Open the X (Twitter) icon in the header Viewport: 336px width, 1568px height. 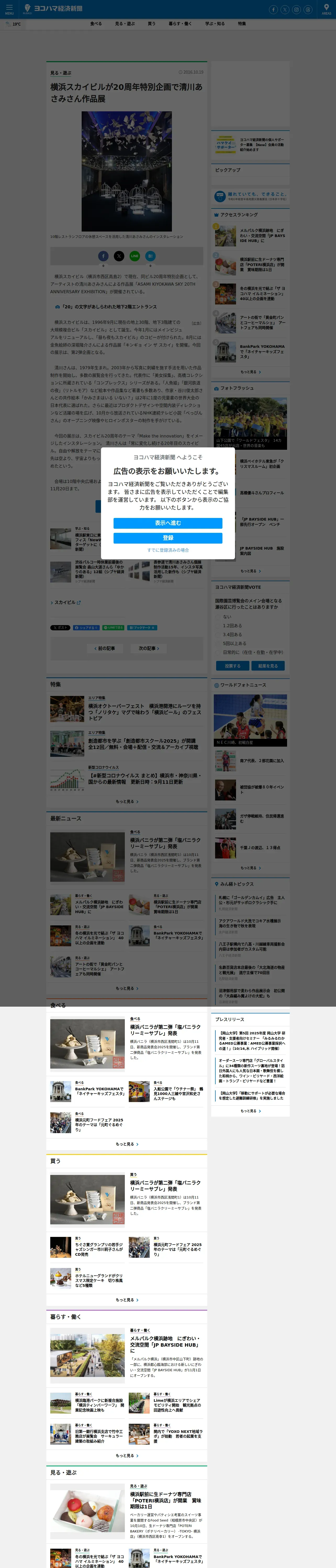tap(285, 9)
